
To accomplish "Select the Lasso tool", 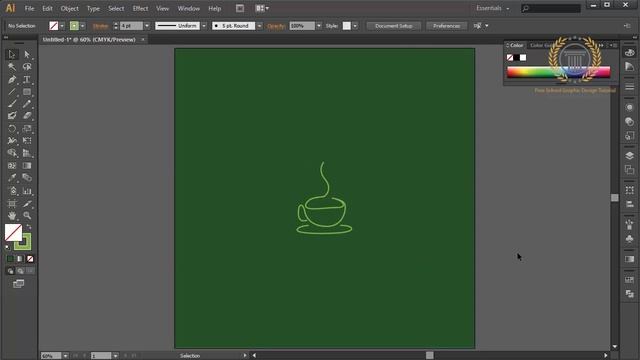I will tap(27, 67).
